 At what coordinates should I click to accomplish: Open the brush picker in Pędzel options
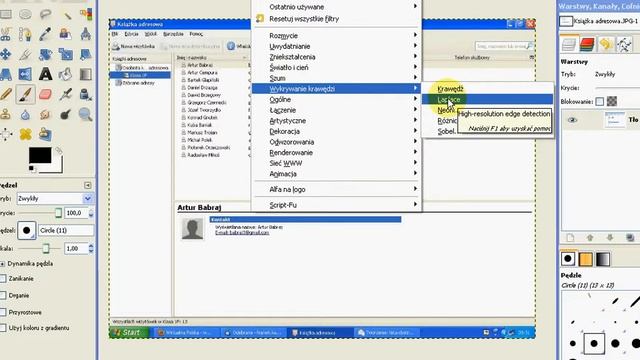point(27,231)
